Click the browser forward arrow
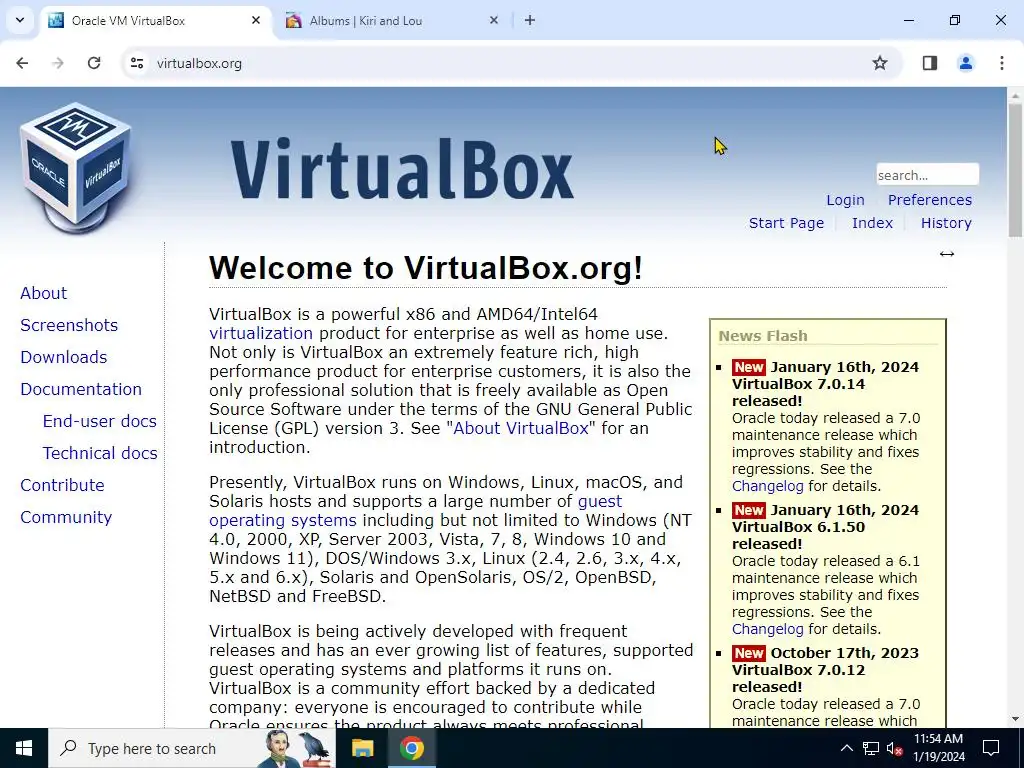The height and width of the screenshot is (768, 1024). tap(58, 63)
